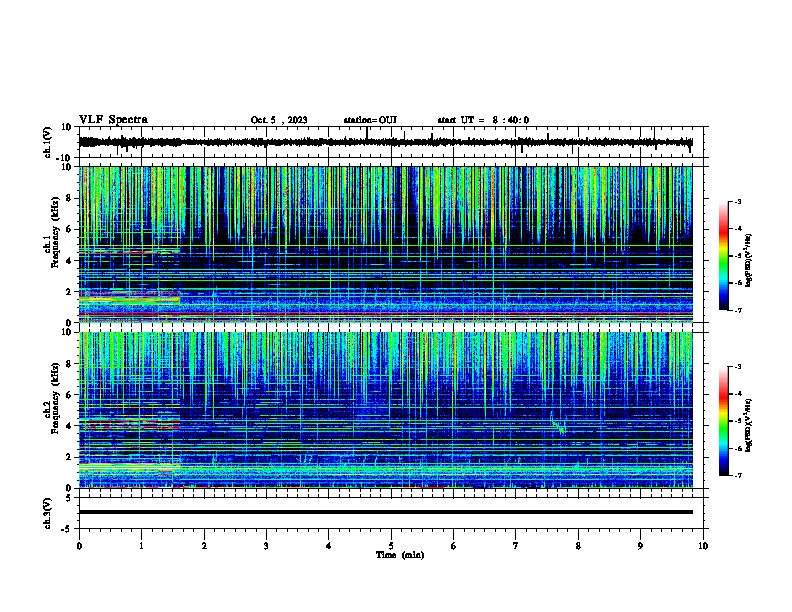Click the time axis tick label "8"
792x612 pixels.
coord(578,546)
